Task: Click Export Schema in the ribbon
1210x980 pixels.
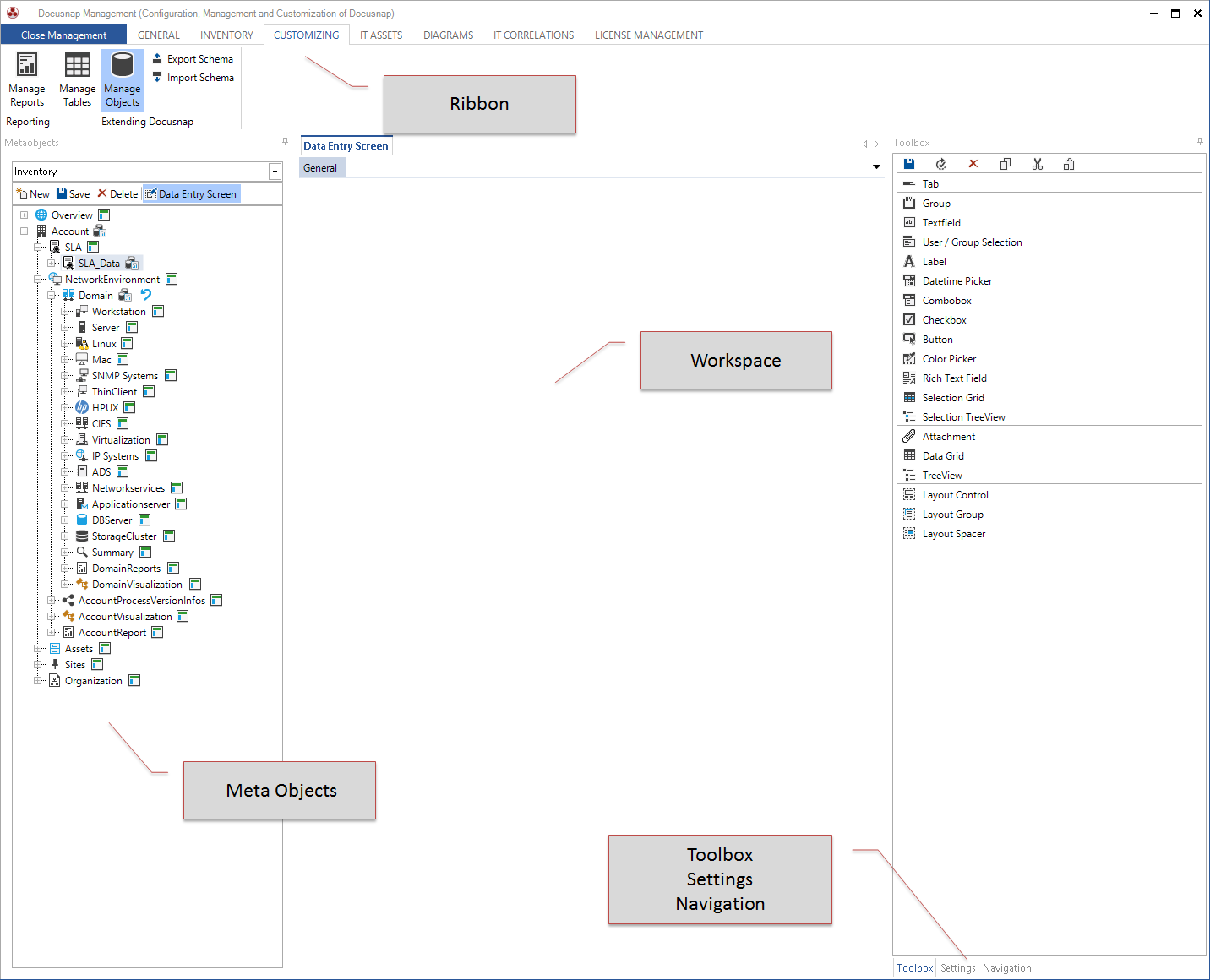Action: [193, 59]
